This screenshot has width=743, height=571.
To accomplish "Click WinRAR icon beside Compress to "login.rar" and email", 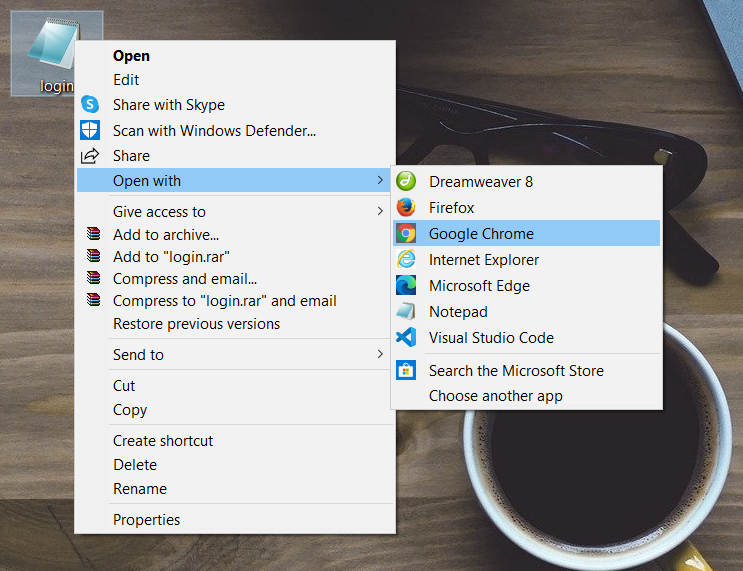I will tap(93, 300).
